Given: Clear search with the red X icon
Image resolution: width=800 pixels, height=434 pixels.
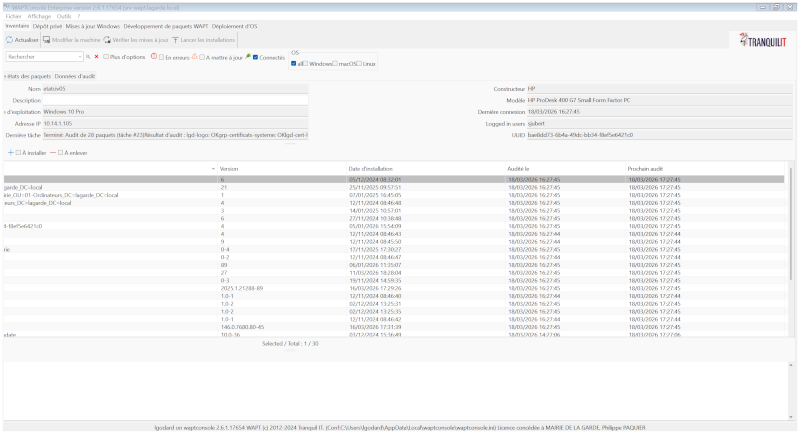Looking at the screenshot, I should pos(97,57).
